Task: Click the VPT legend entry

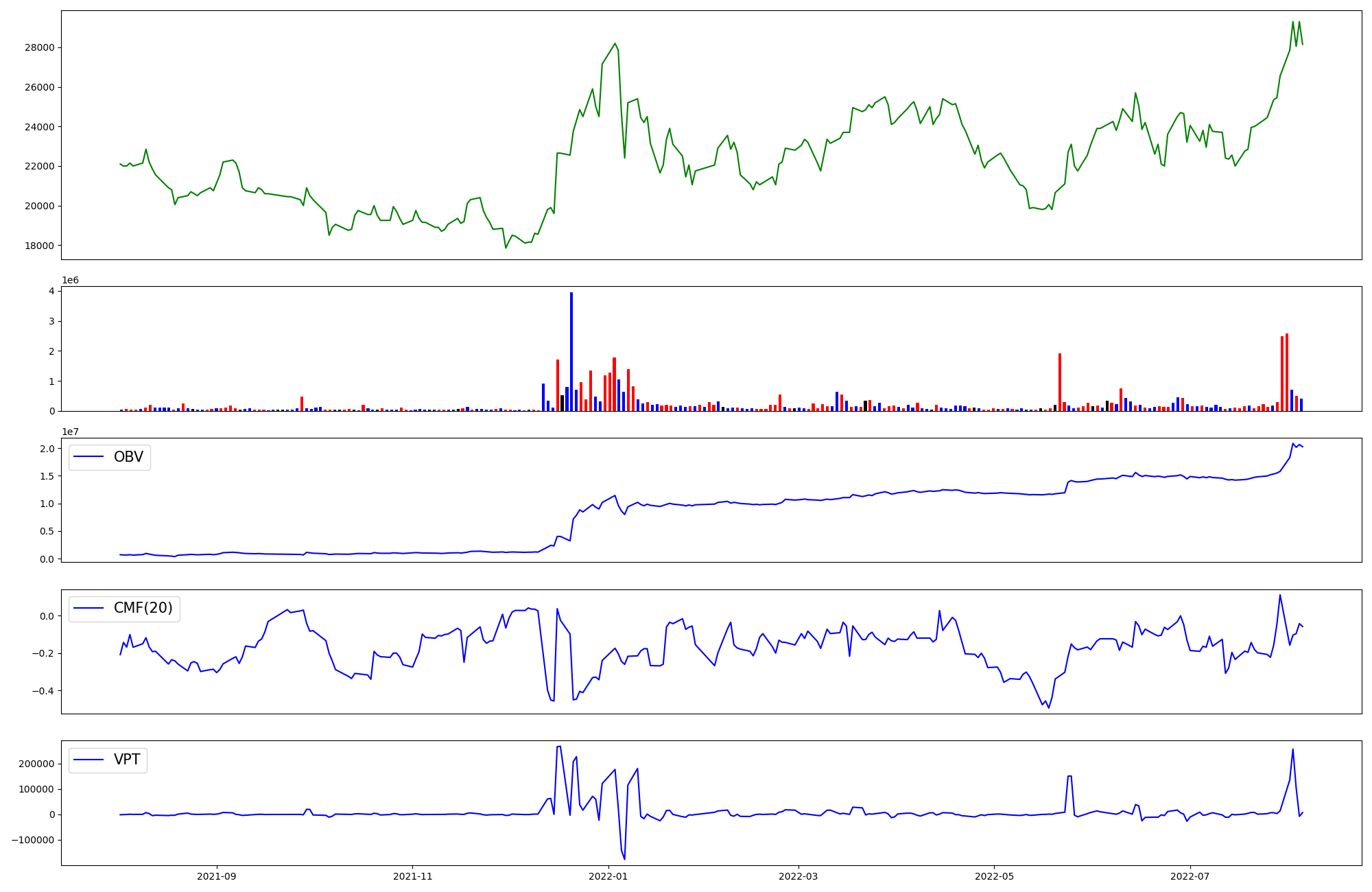Action: [x=127, y=760]
